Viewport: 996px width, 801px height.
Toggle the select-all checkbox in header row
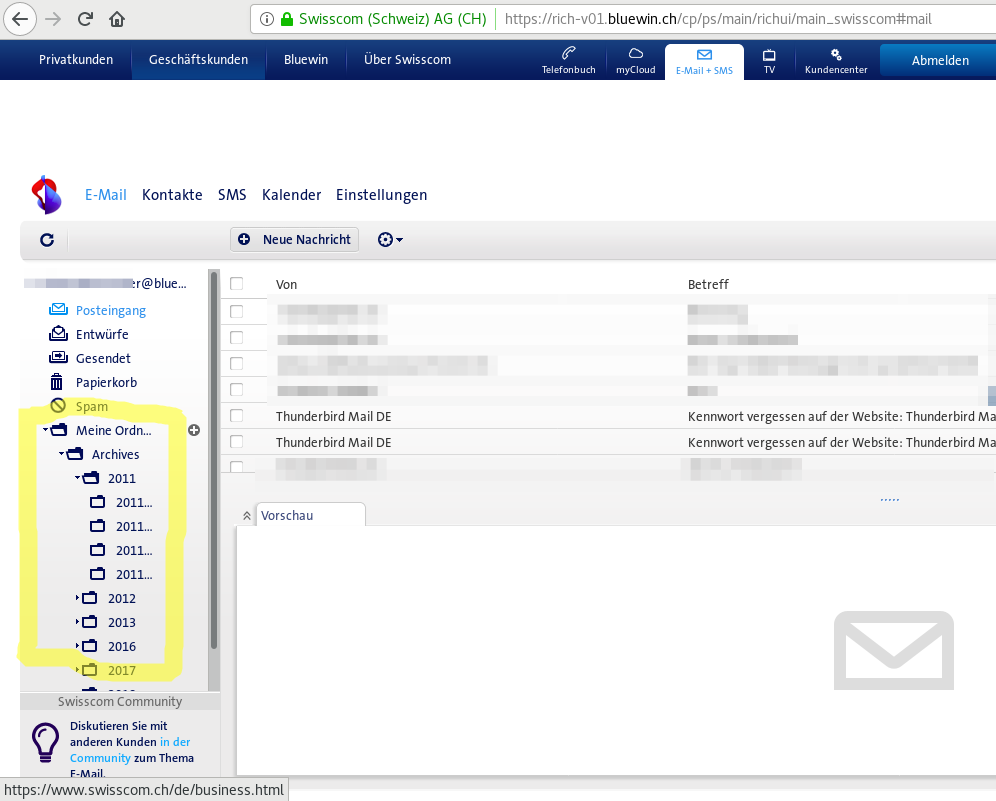click(237, 284)
